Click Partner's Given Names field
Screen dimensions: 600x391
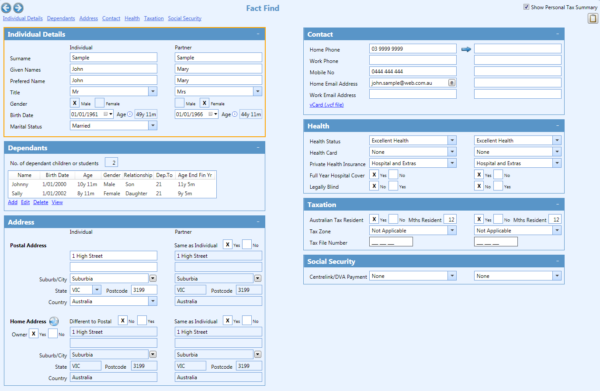tap(218, 69)
